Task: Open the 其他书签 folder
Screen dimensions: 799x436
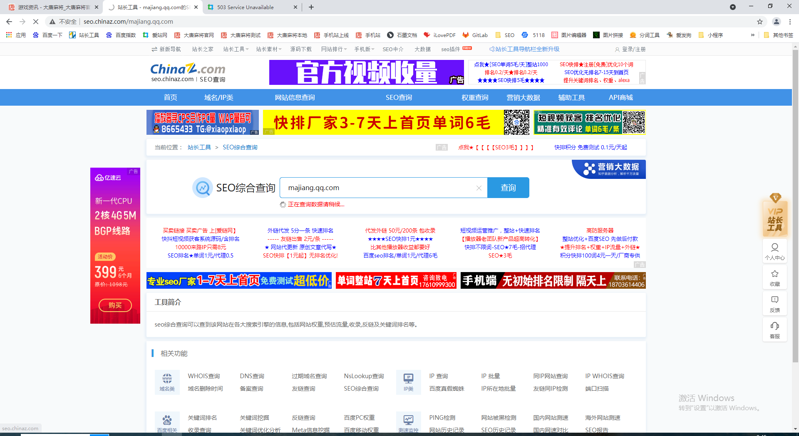Action: tap(778, 35)
